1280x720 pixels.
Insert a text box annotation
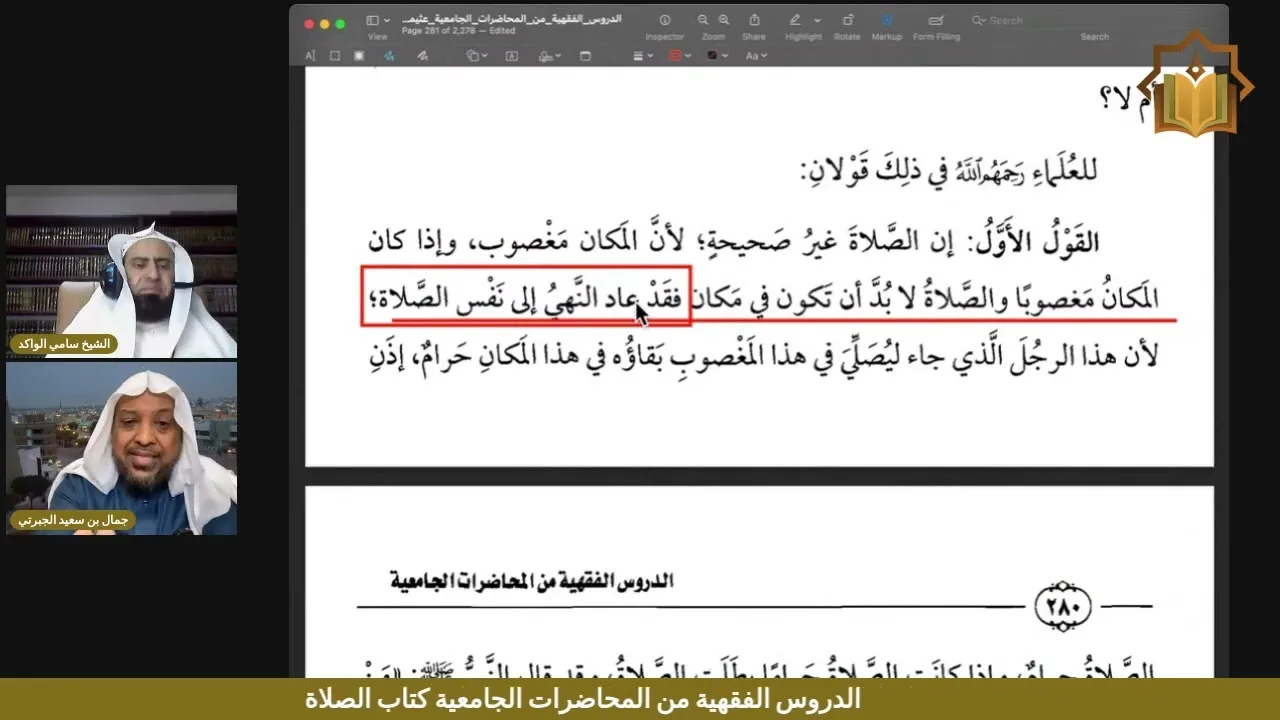(512, 56)
